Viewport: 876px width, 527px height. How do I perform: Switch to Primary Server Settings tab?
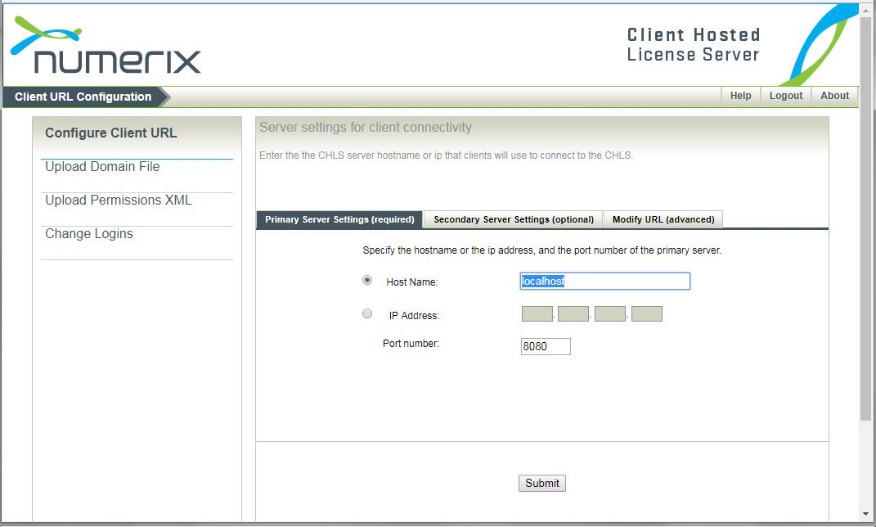click(x=339, y=220)
